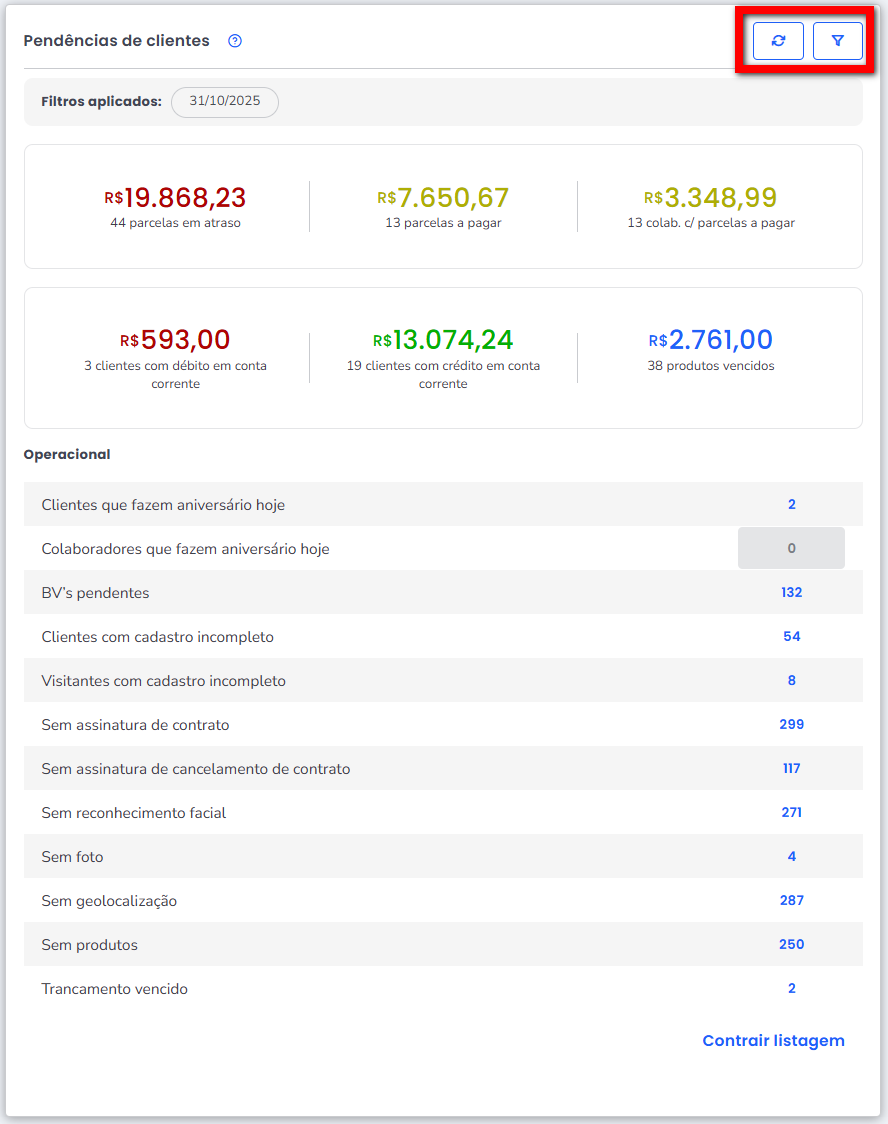Click the refresh icon button
The width and height of the screenshot is (888, 1124).
778,41
